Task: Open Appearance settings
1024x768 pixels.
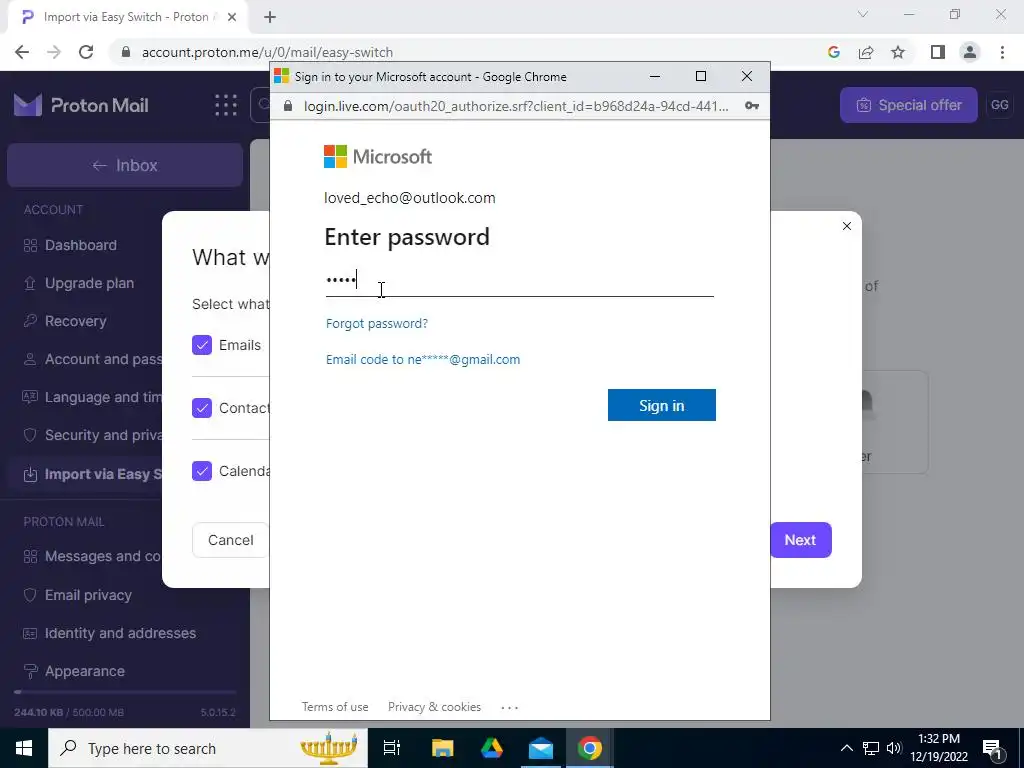Action: tap(85, 671)
